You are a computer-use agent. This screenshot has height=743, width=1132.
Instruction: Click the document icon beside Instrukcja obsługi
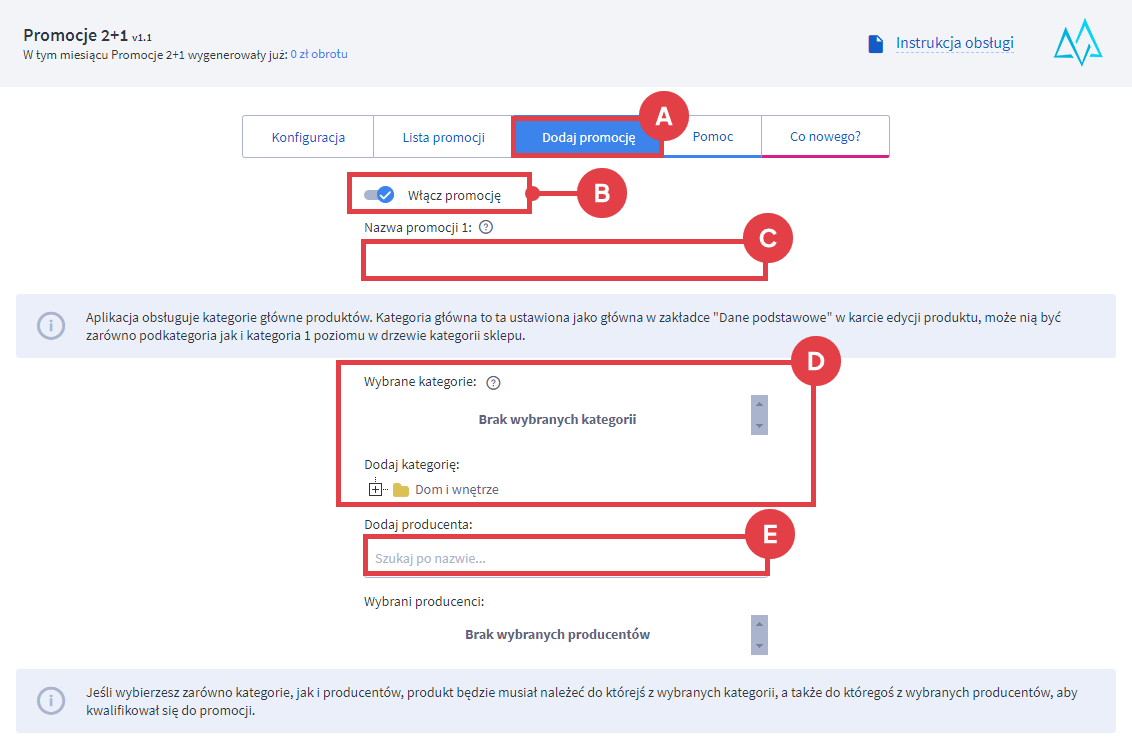coord(876,44)
